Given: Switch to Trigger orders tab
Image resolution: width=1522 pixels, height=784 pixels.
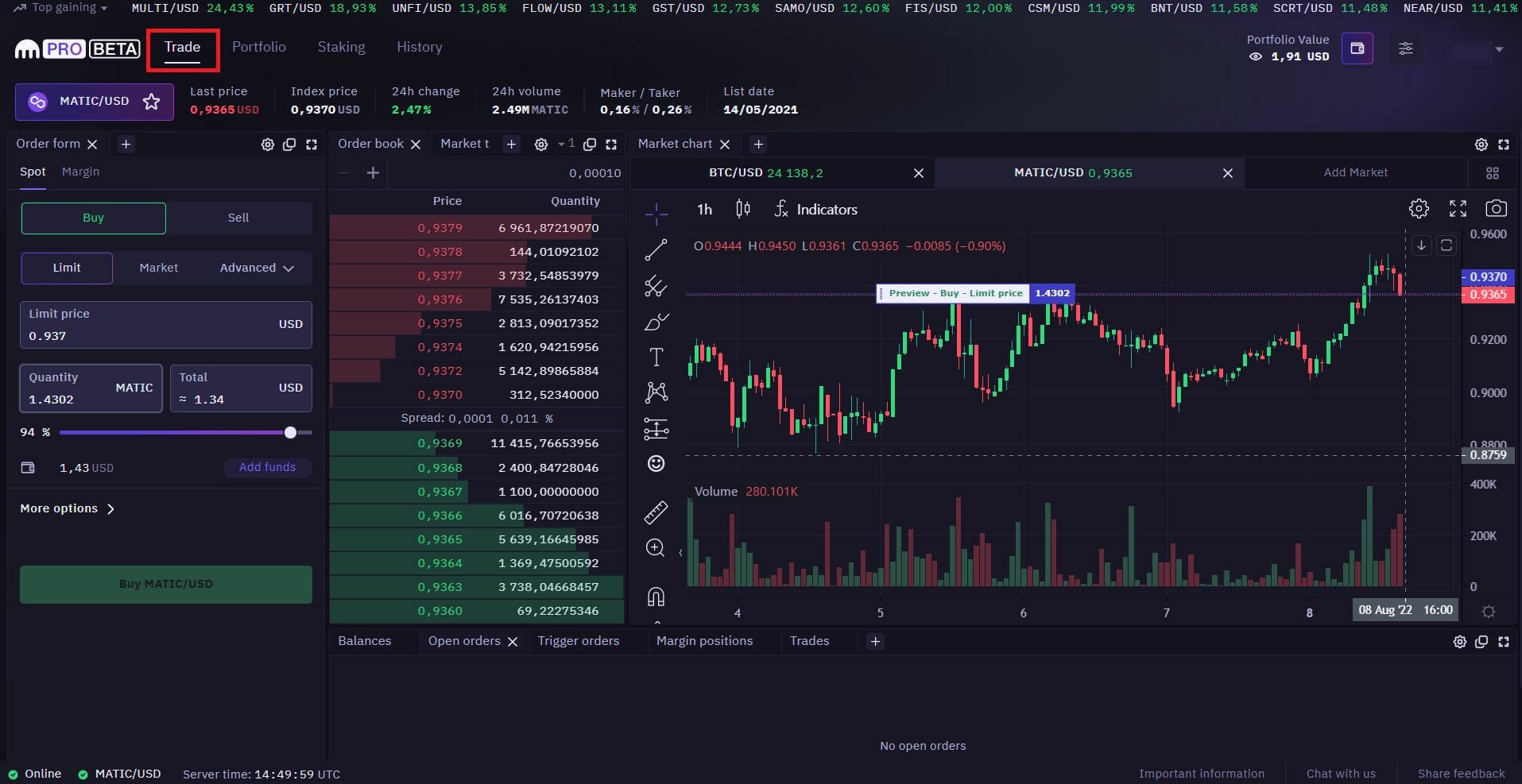Looking at the screenshot, I should pyautogui.click(x=579, y=641).
